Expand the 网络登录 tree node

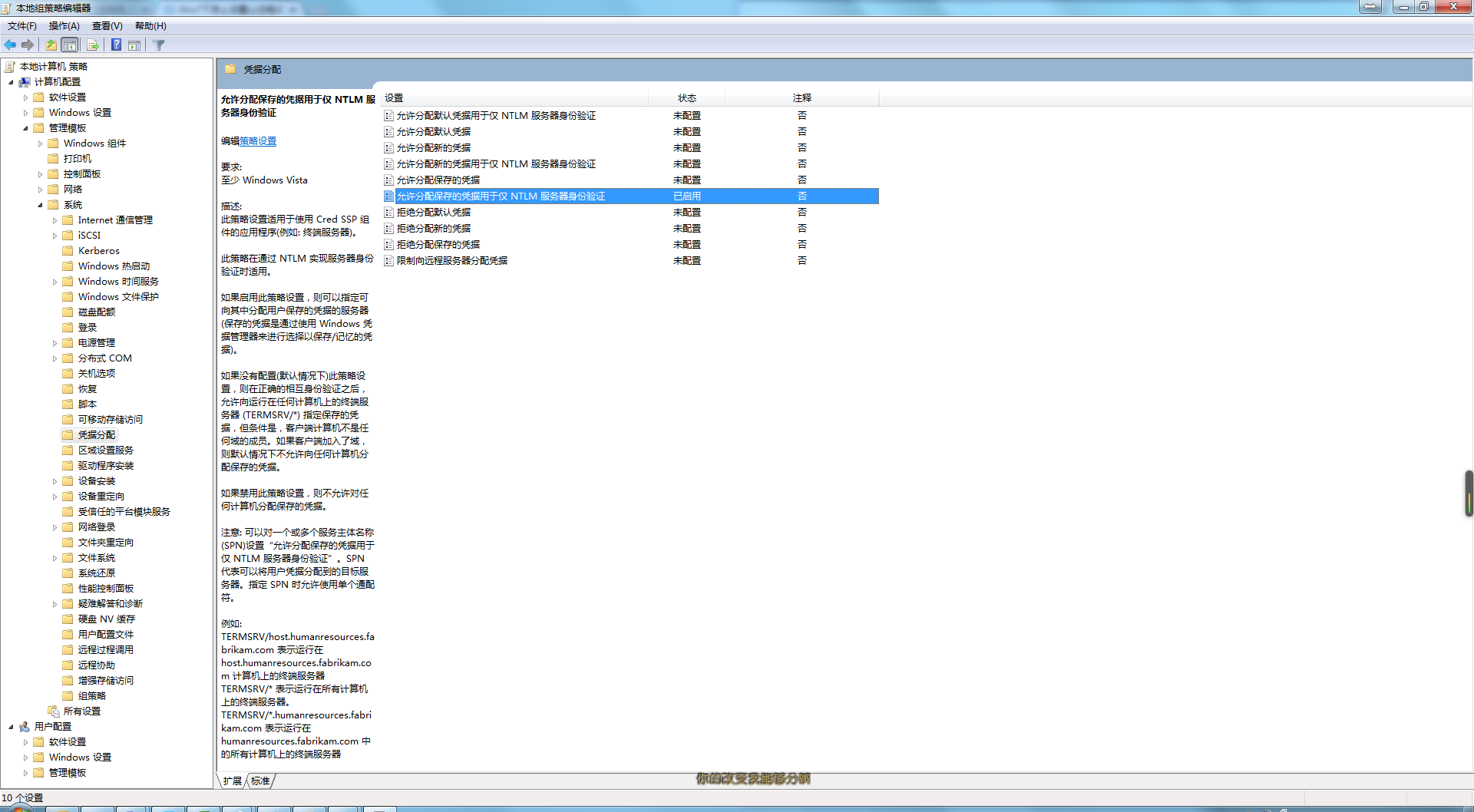tap(55, 527)
